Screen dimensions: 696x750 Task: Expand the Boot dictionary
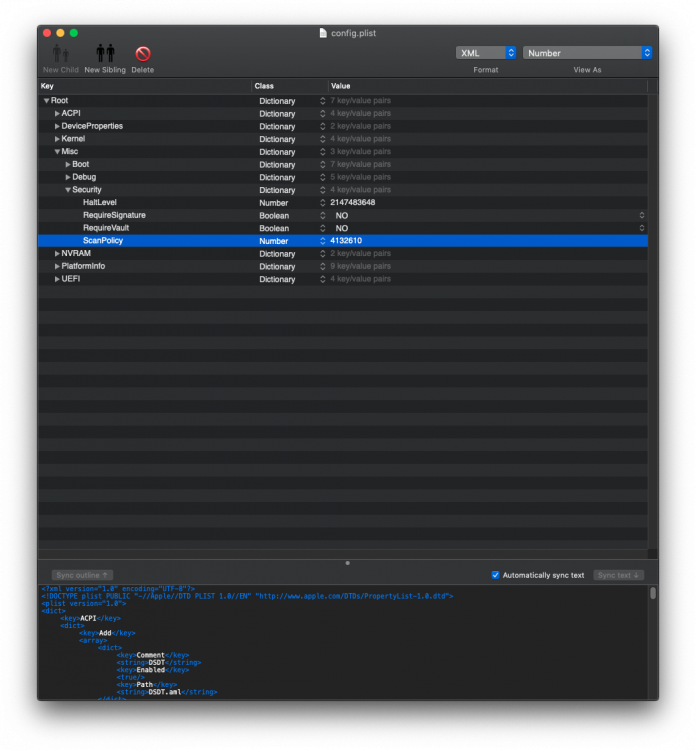[x=68, y=164]
